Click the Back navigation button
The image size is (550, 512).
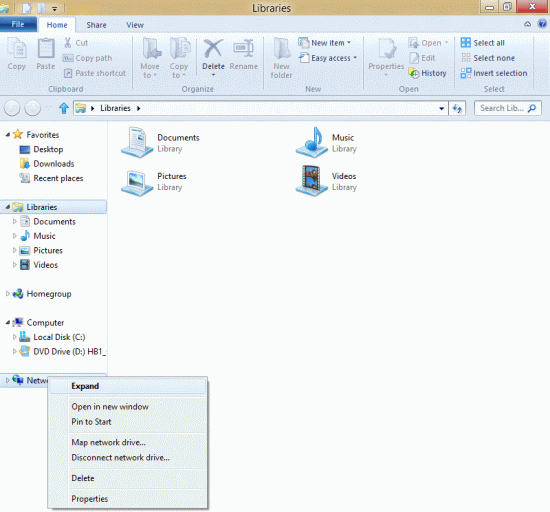[12, 108]
